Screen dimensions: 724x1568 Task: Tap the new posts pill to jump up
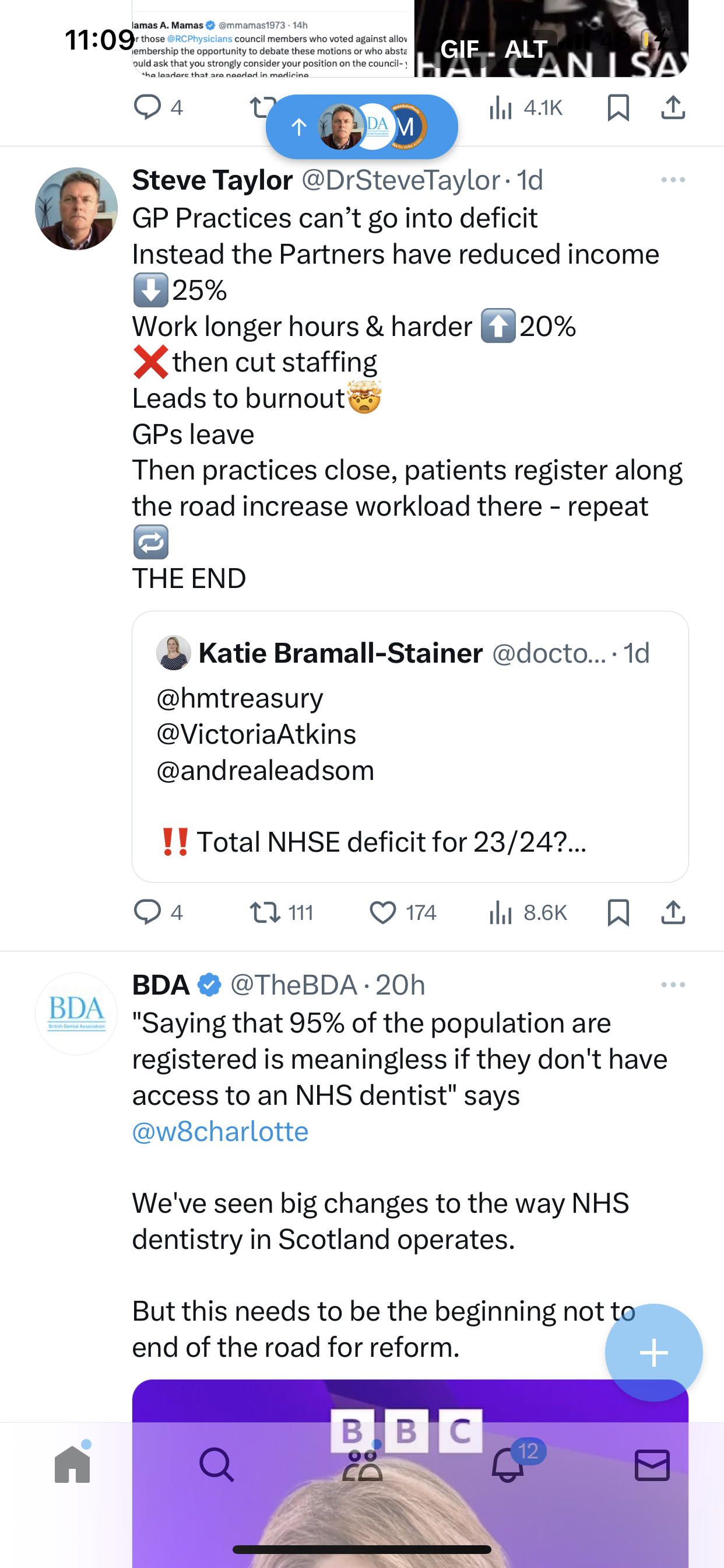(x=361, y=127)
